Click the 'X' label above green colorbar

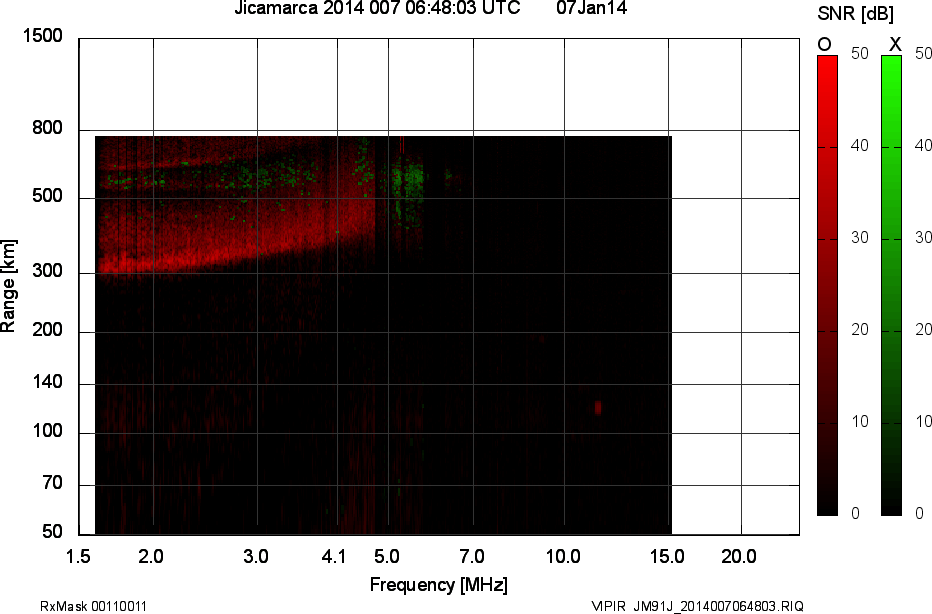(x=895, y=45)
